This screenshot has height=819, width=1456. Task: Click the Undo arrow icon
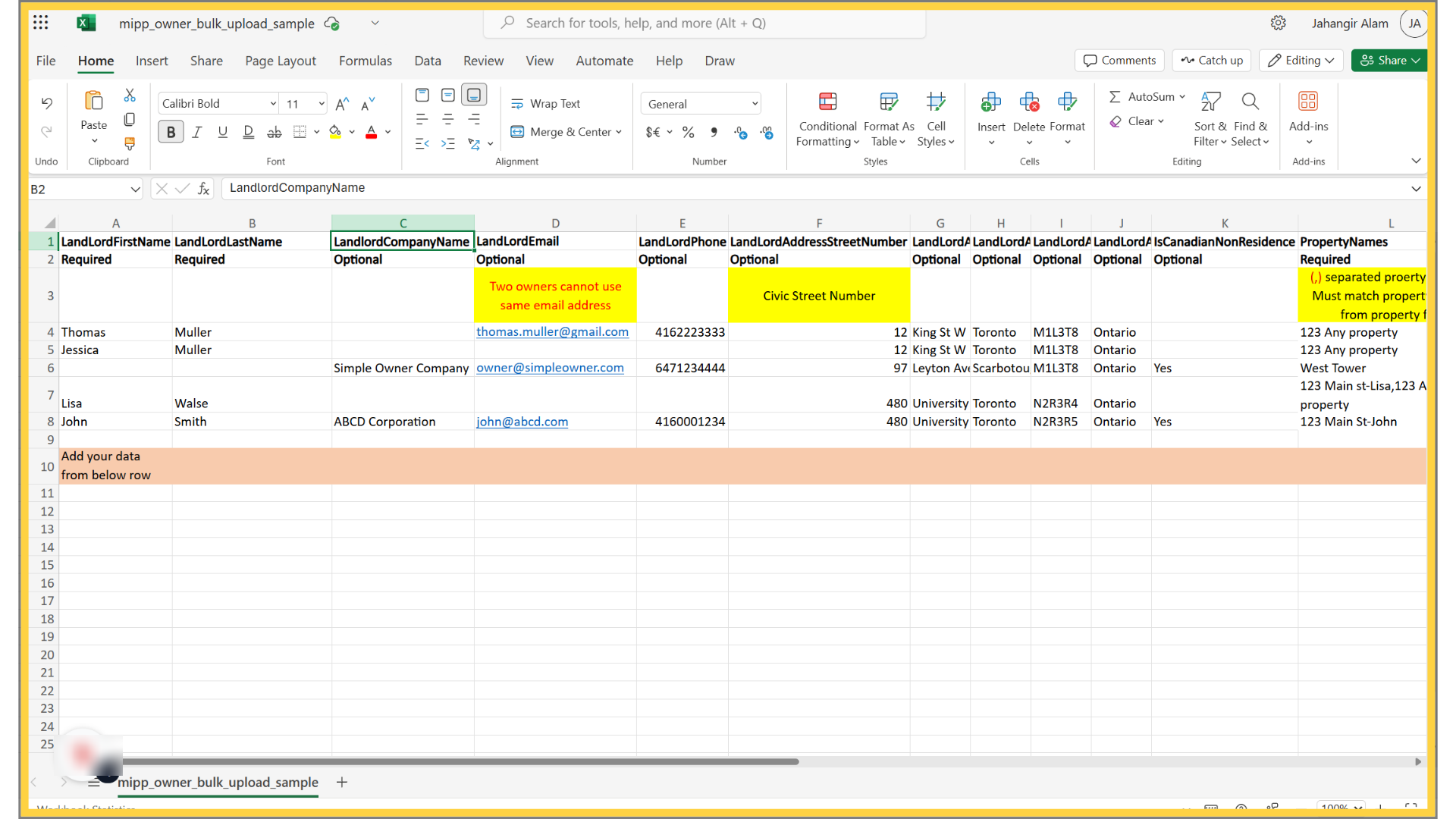[47, 103]
